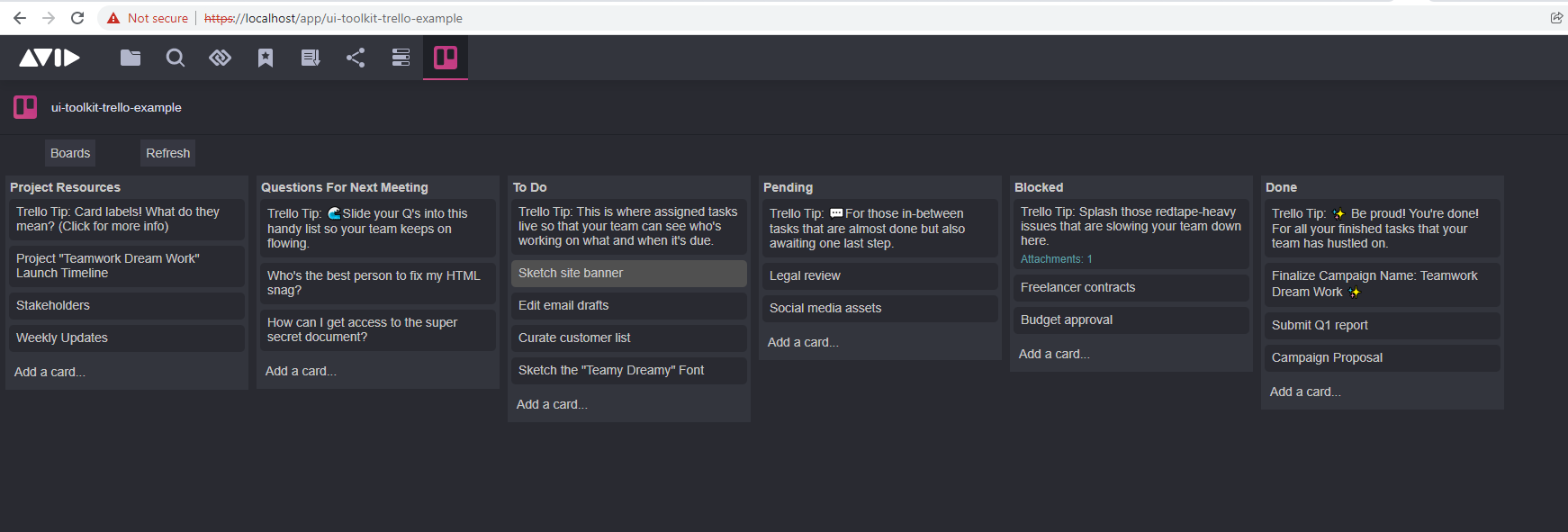Click the Questions For Next Meeting list title

pos(345,187)
